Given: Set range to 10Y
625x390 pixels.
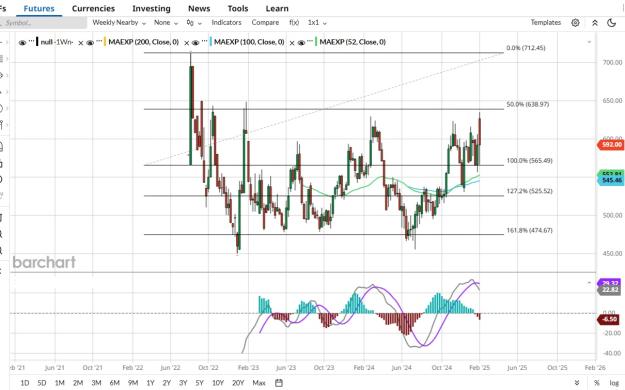Looking at the screenshot, I should pos(218,383).
